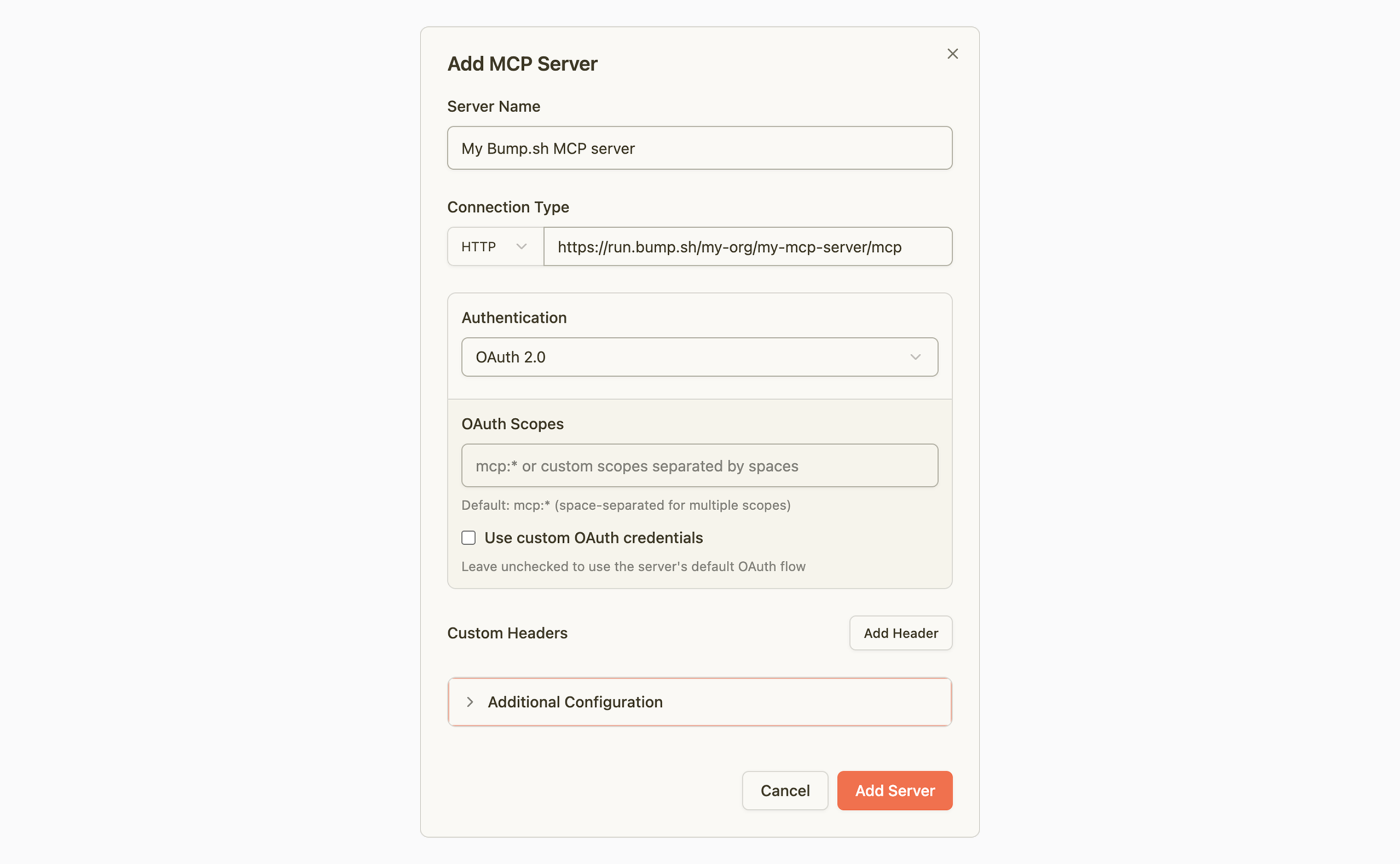Submit with the Add Server button

tap(894, 790)
